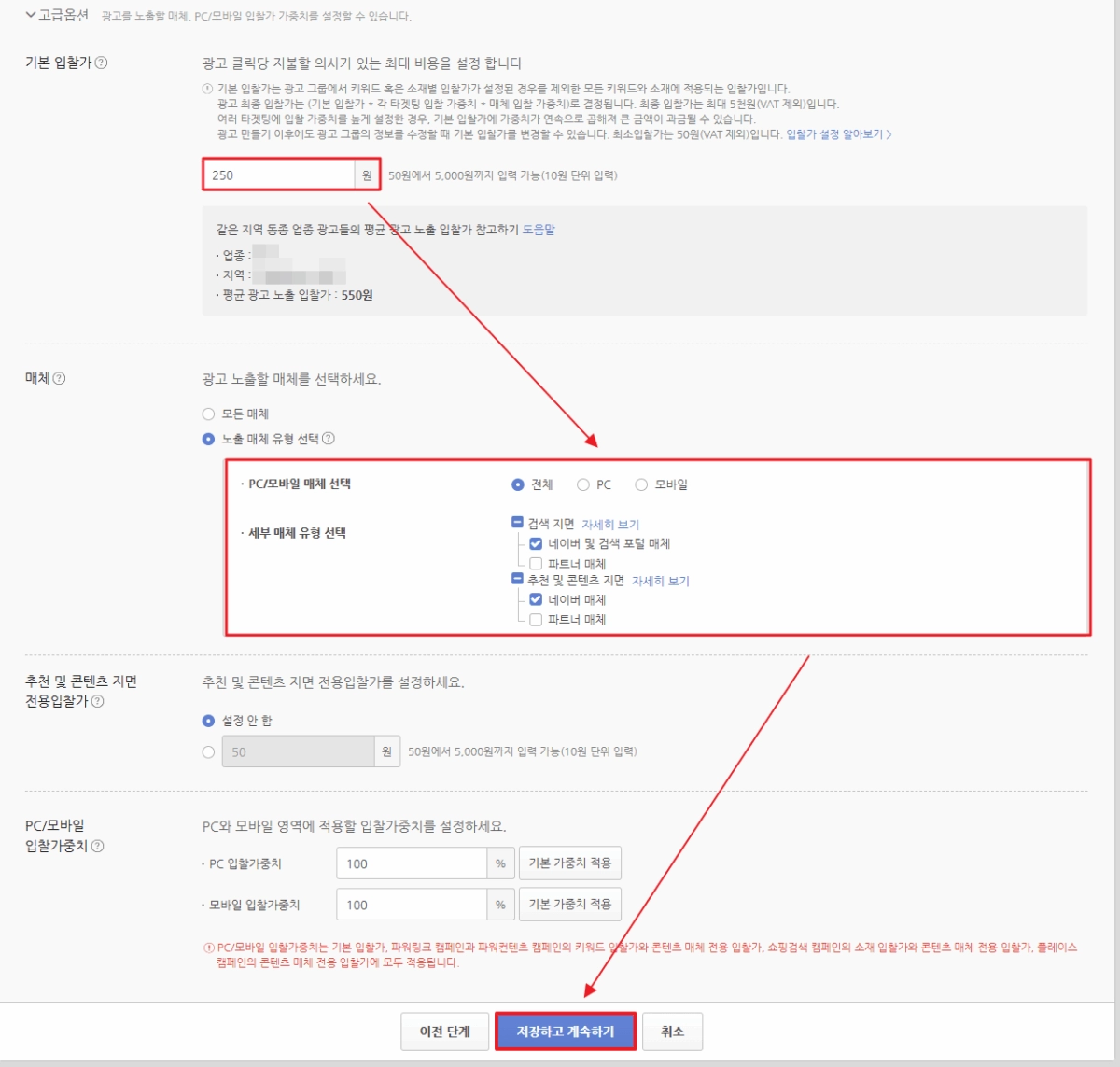The width and height of the screenshot is (1120, 1067).
Task: Select the 모든 매체 radio option
Action: (206, 414)
